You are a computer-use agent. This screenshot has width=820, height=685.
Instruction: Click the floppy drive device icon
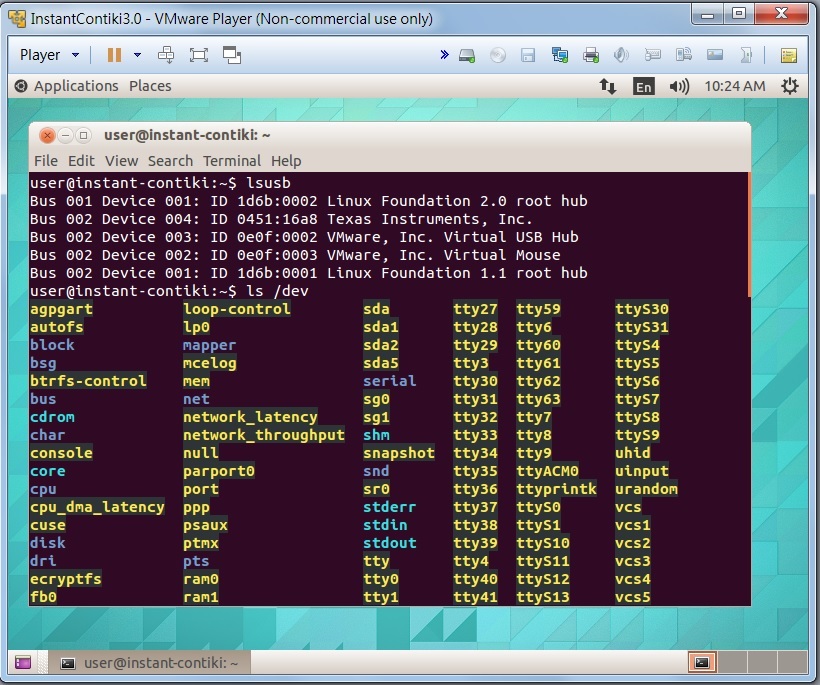point(528,55)
